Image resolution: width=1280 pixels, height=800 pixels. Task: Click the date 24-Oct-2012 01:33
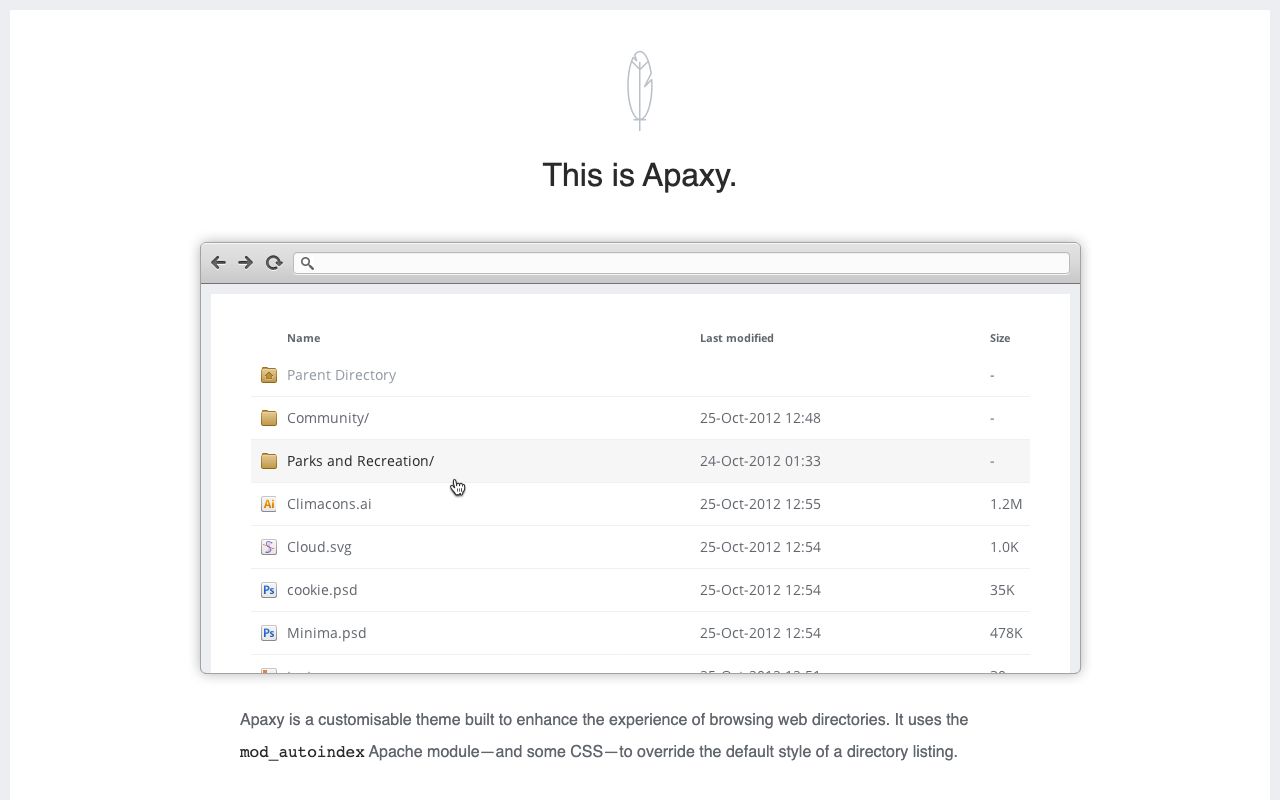tap(760, 461)
